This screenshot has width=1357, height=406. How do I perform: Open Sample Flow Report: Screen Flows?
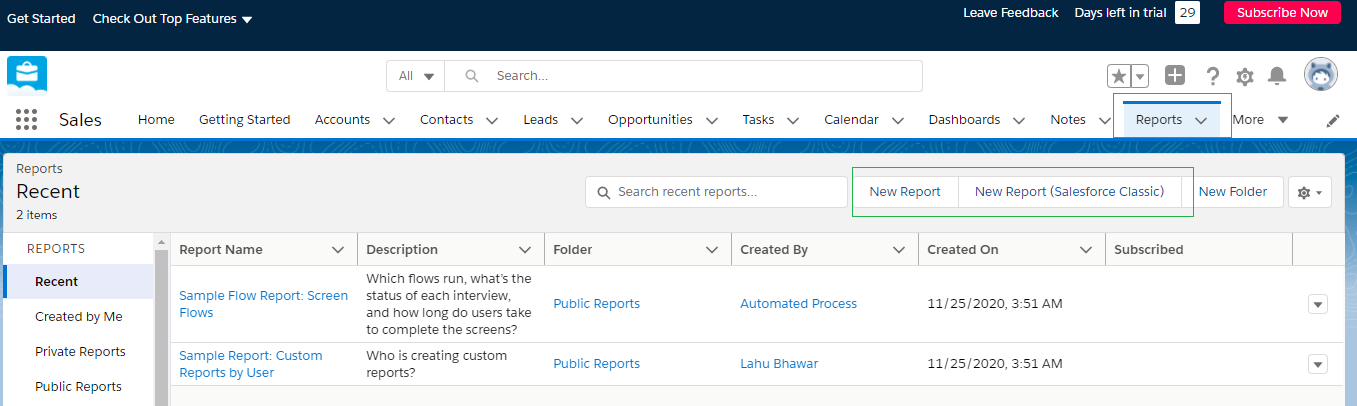click(264, 304)
